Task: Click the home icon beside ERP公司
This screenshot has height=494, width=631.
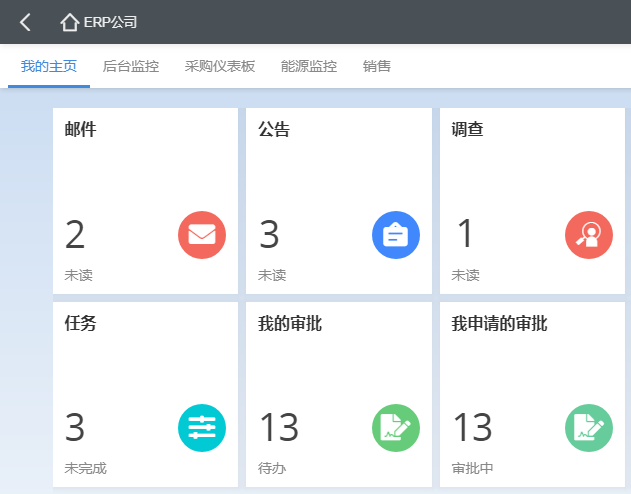Action: pos(69,22)
